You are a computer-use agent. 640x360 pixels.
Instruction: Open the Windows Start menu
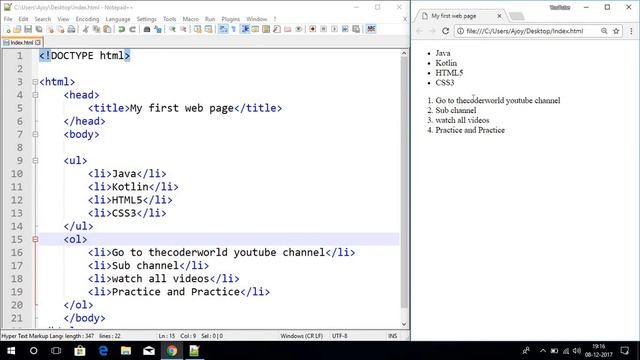11,351
